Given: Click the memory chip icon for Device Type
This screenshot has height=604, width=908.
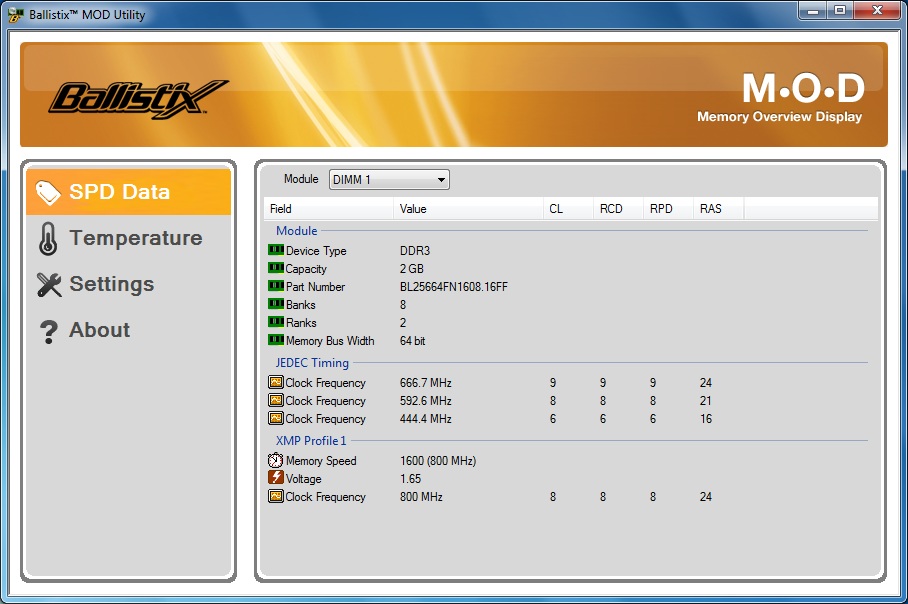Looking at the screenshot, I should [276, 250].
